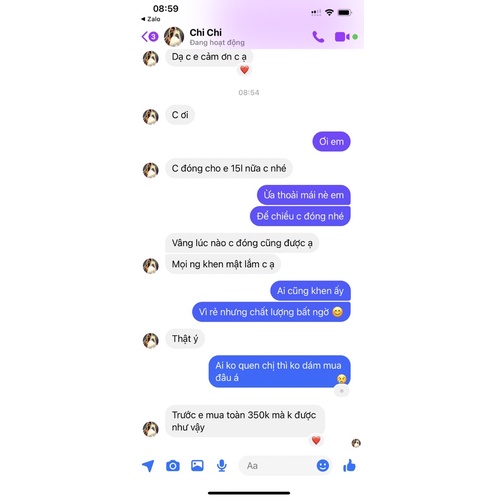Tap heart reaction on 'Dạ c e cảm ơn' message
499x499 pixels.
coord(244,70)
